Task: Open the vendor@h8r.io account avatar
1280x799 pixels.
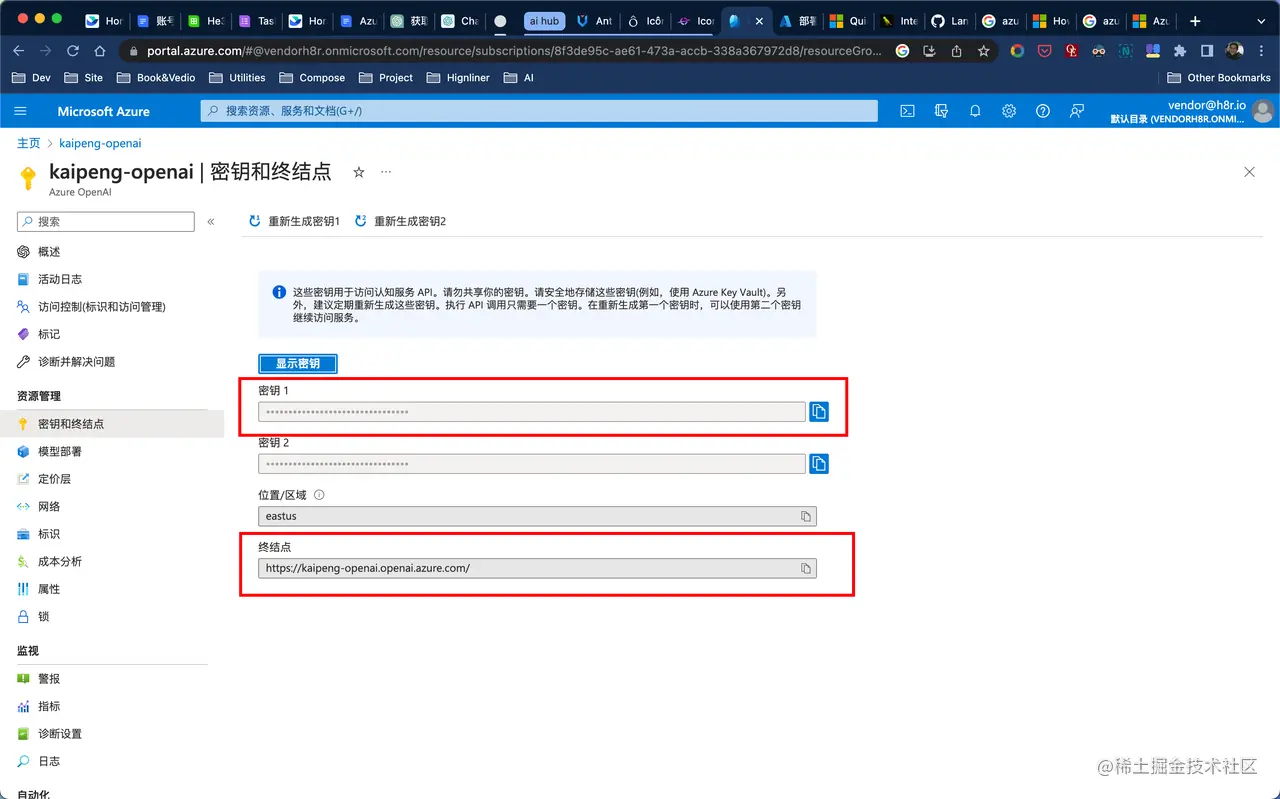Action: [1264, 111]
